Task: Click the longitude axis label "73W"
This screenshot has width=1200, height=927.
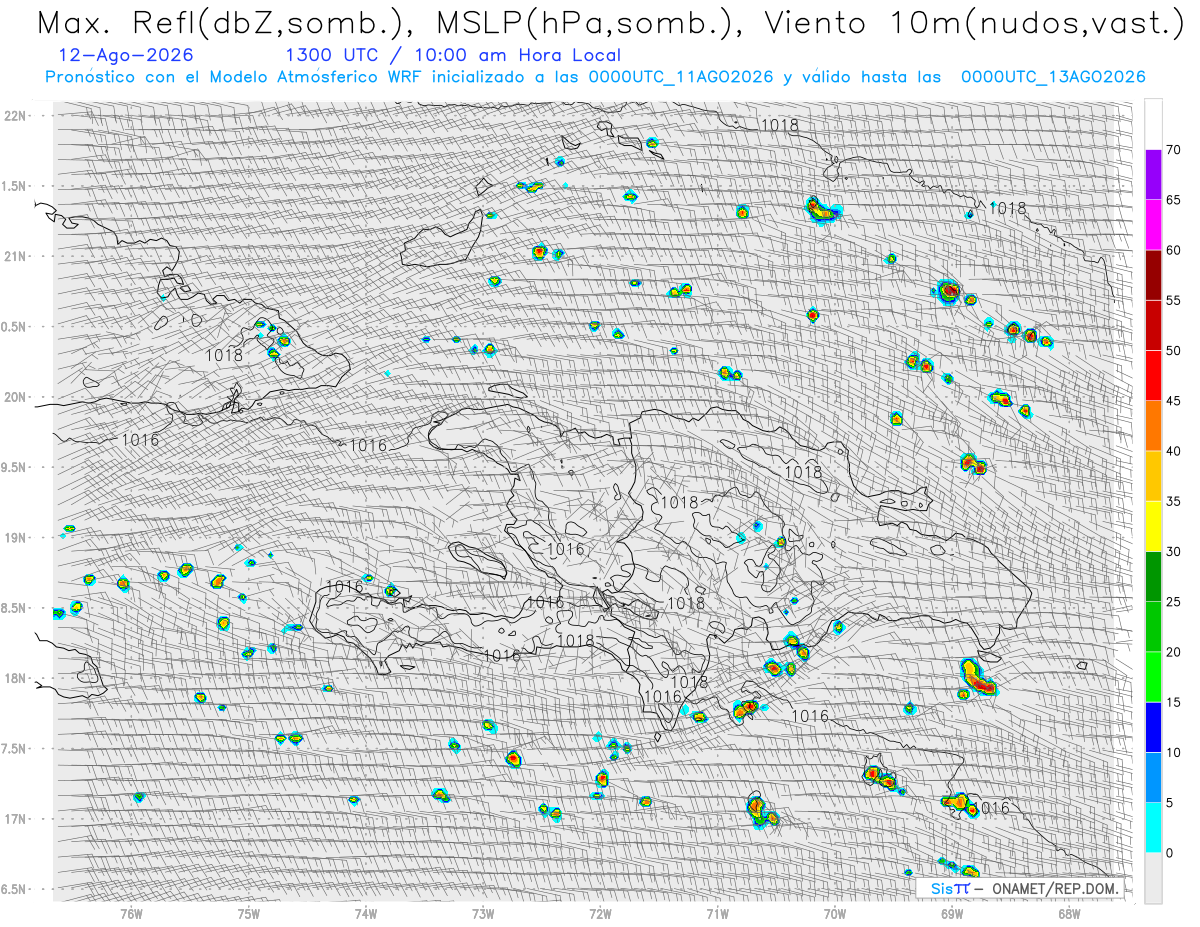Action: pos(483,914)
